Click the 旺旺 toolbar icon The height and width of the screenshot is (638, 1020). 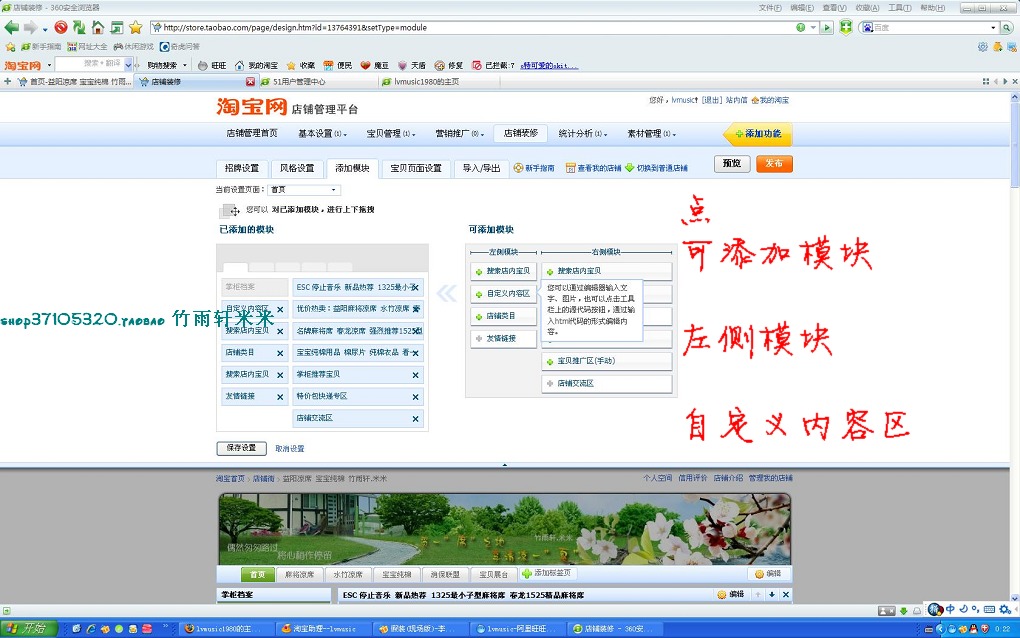click(x=212, y=66)
